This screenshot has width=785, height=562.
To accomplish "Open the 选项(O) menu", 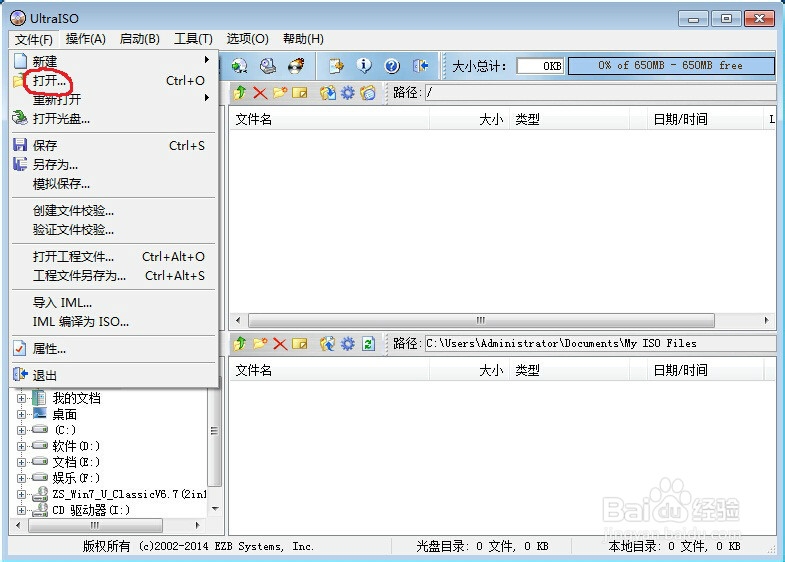I will tap(247, 39).
